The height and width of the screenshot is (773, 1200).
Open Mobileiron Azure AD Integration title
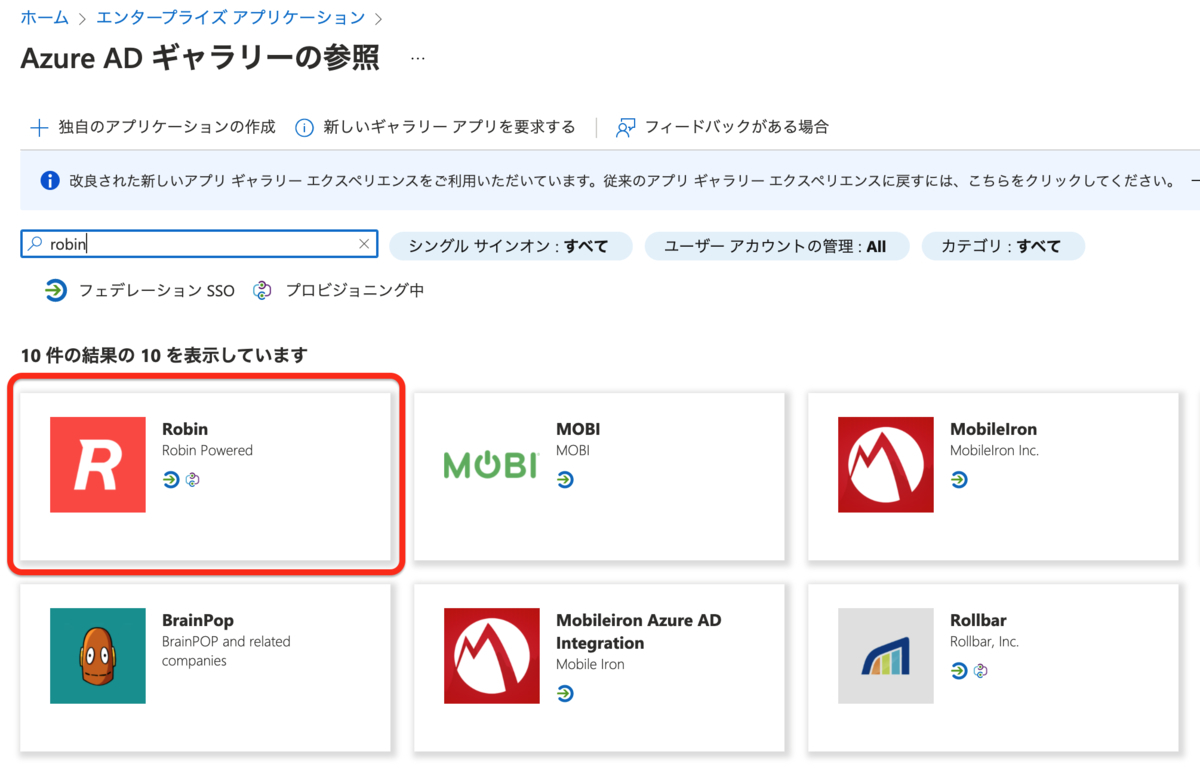(638, 631)
